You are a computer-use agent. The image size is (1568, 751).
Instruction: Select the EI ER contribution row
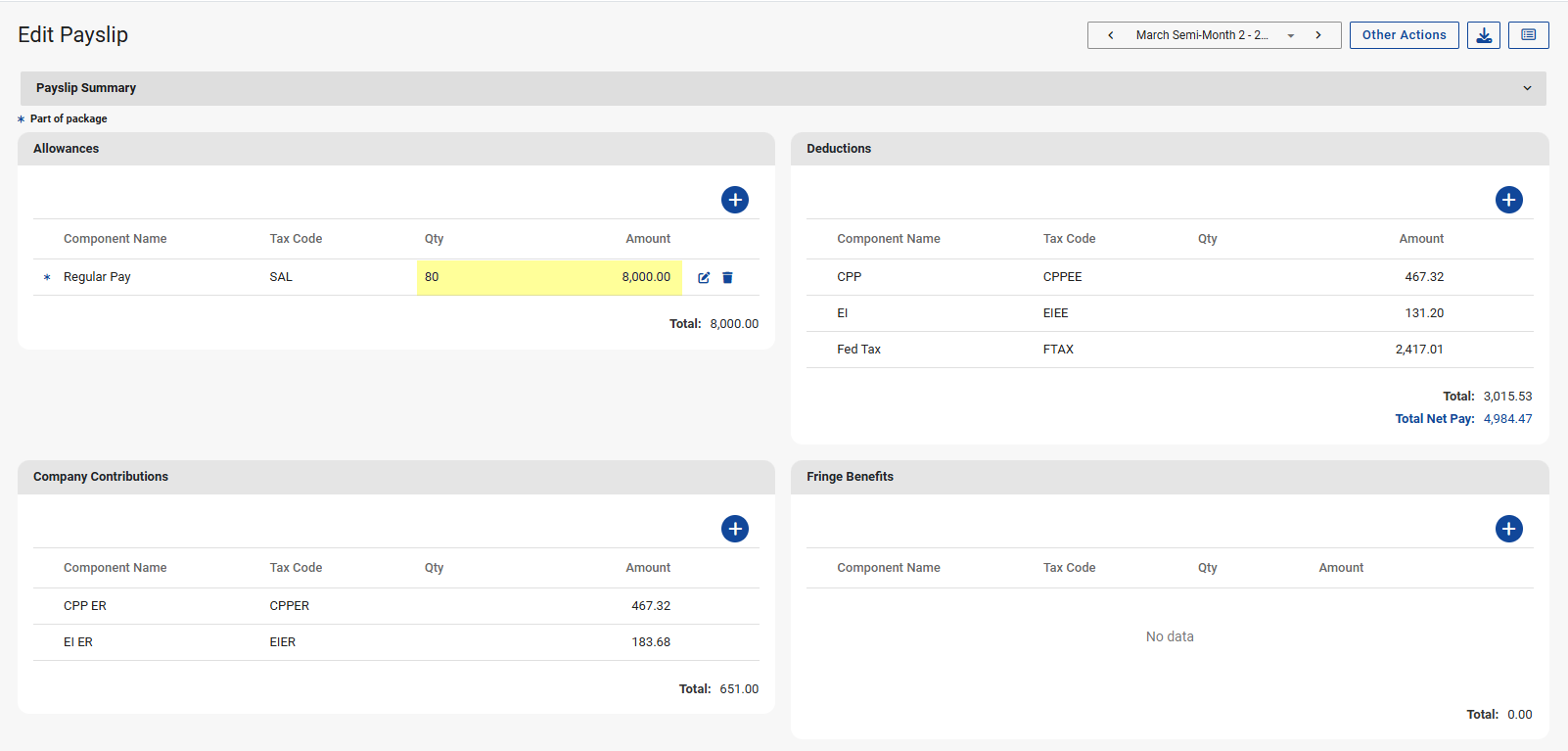[78, 642]
